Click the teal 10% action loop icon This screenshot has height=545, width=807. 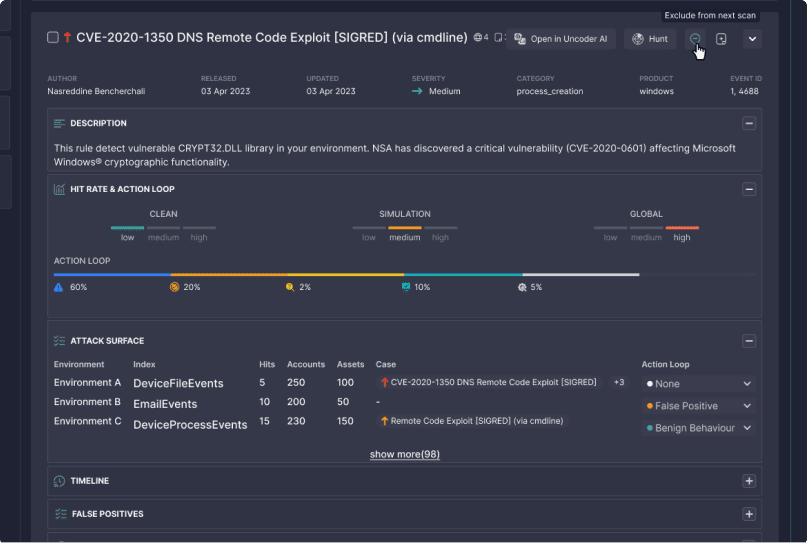(x=405, y=287)
